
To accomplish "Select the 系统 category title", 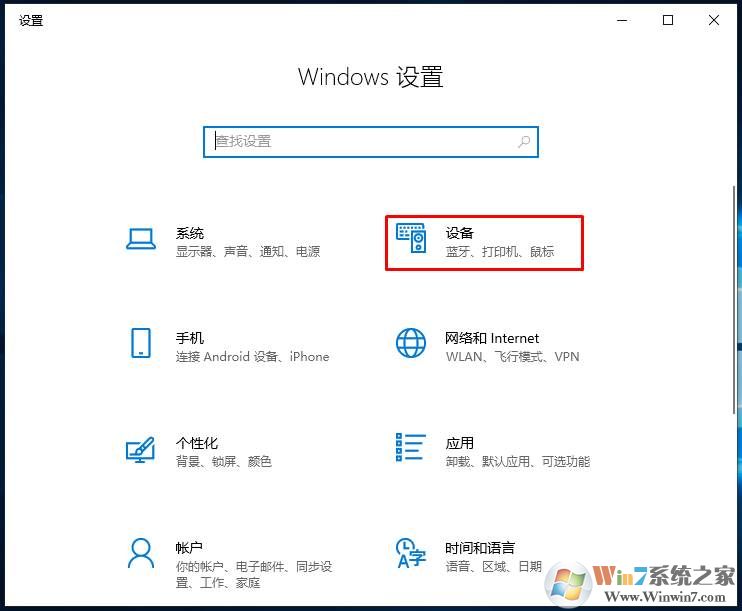I will point(190,233).
